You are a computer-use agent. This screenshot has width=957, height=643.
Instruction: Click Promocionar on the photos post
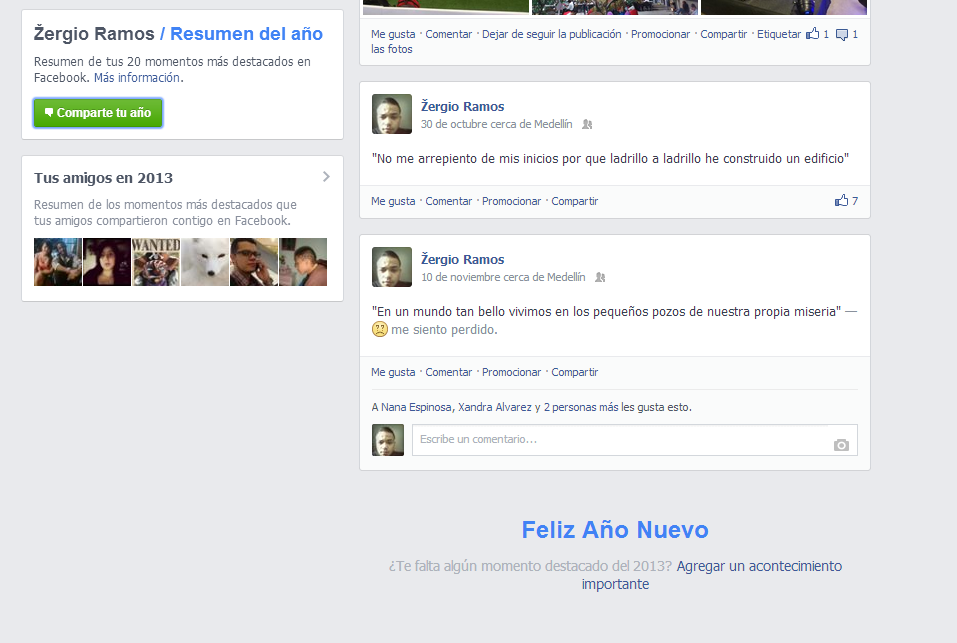[660, 34]
